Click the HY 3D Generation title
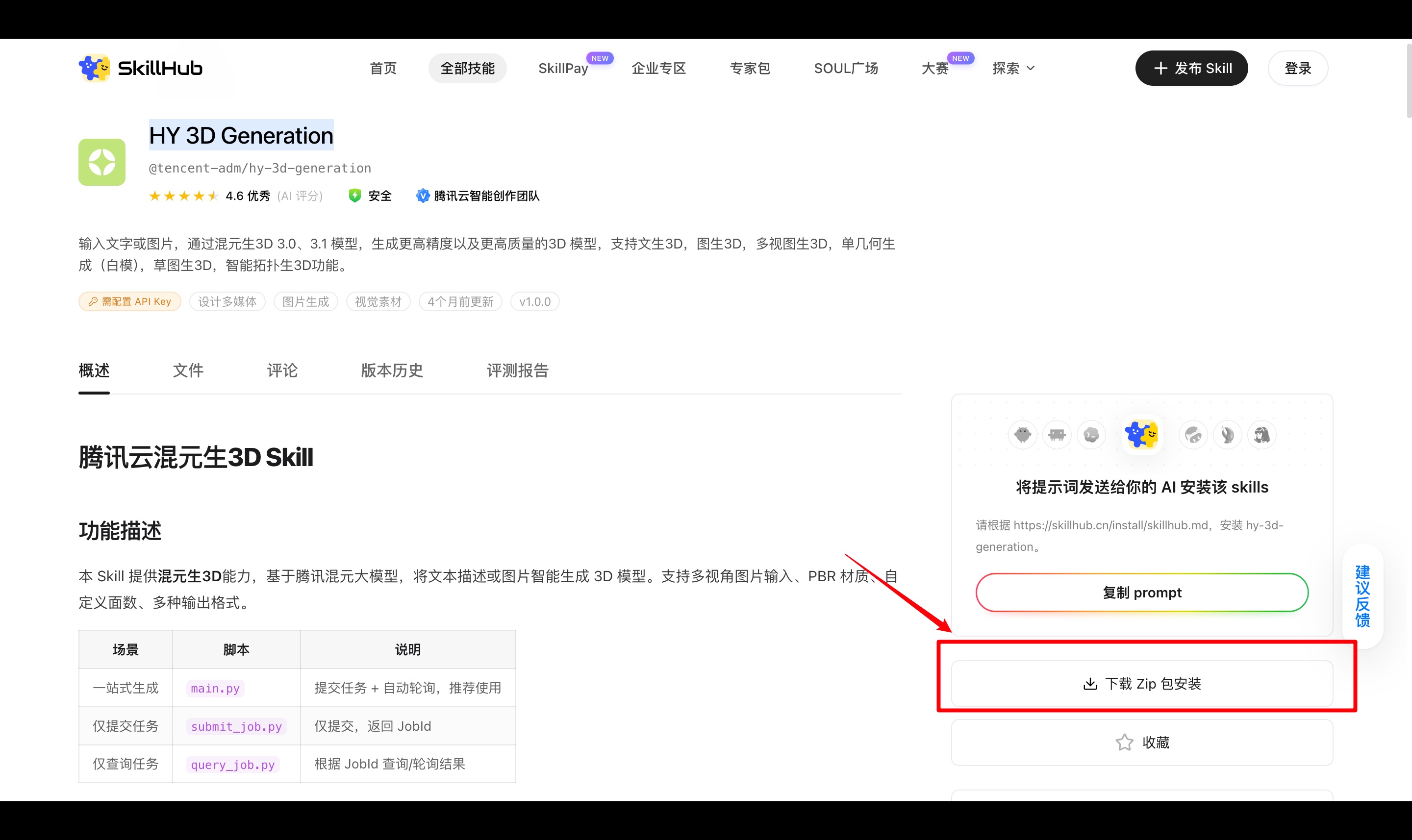Image resolution: width=1412 pixels, height=840 pixels. pos(241,135)
